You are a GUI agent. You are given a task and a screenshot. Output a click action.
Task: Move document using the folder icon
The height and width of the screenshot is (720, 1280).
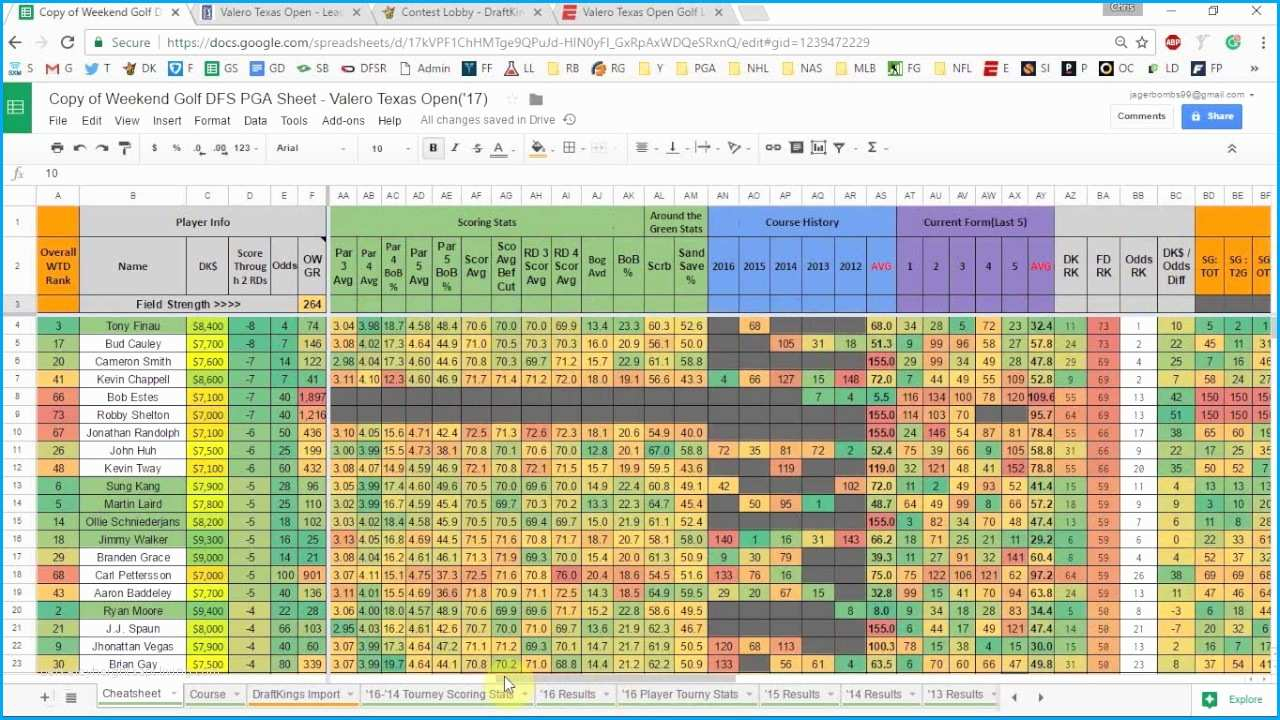point(536,99)
